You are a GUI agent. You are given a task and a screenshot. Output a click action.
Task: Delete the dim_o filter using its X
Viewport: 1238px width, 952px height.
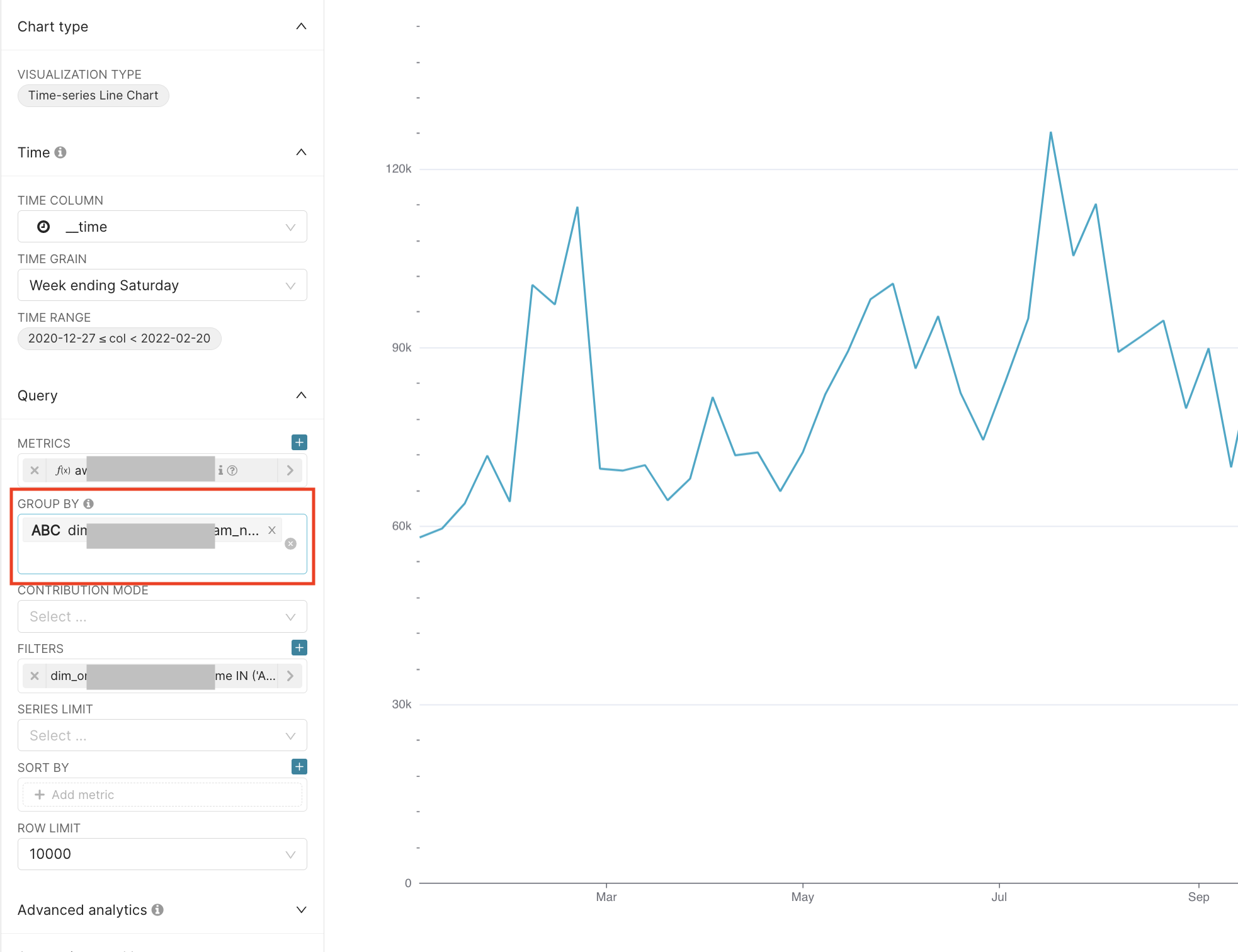[35, 676]
